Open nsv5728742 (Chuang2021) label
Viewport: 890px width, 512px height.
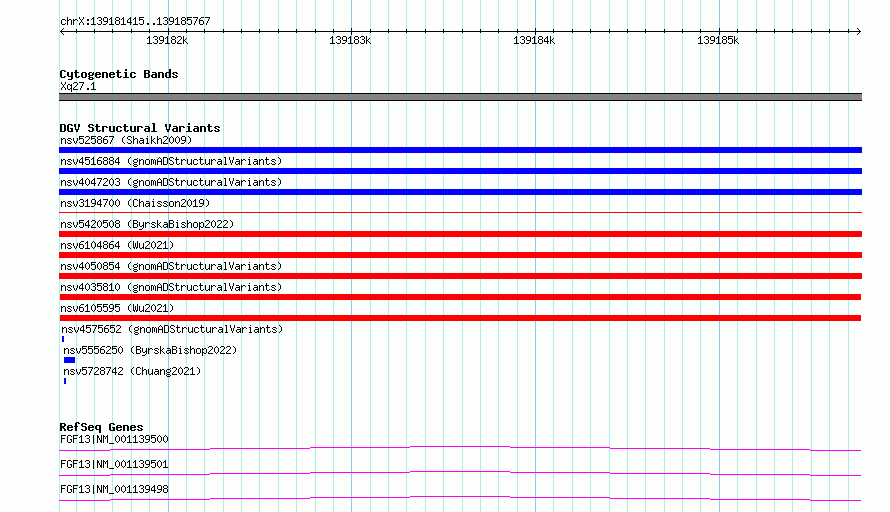(x=132, y=371)
